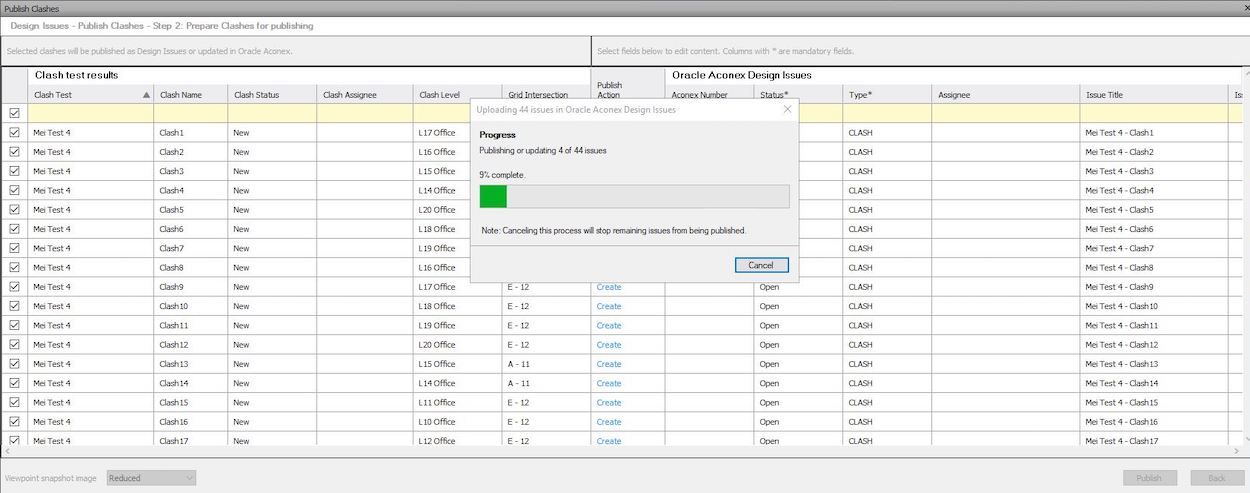The height and width of the screenshot is (493, 1250).
Task: Toggle the select-all checkbox in yellow row
Action: (x=14, y=113)
